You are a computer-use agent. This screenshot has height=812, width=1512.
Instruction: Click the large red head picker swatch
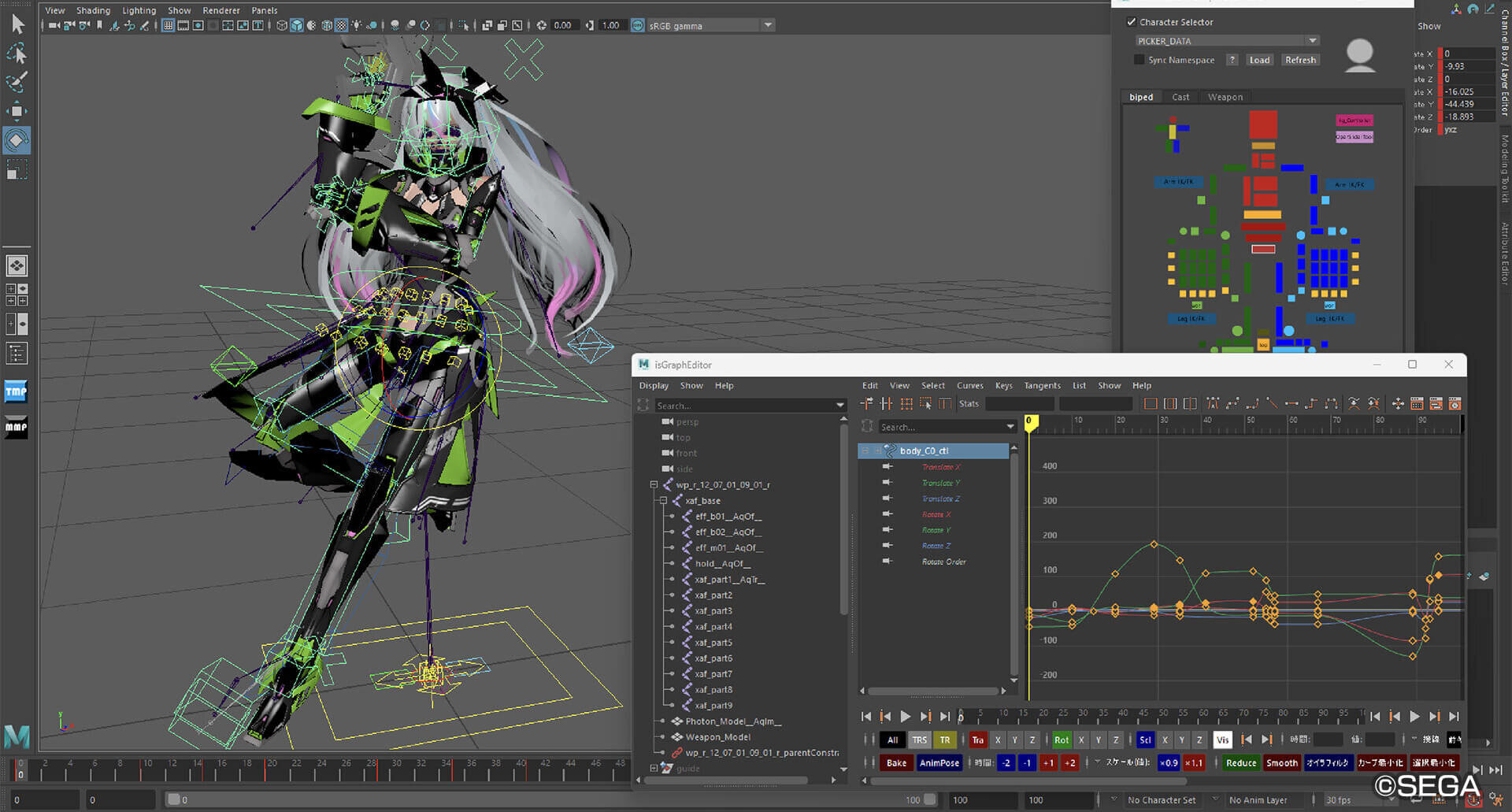click(1263, 124)
